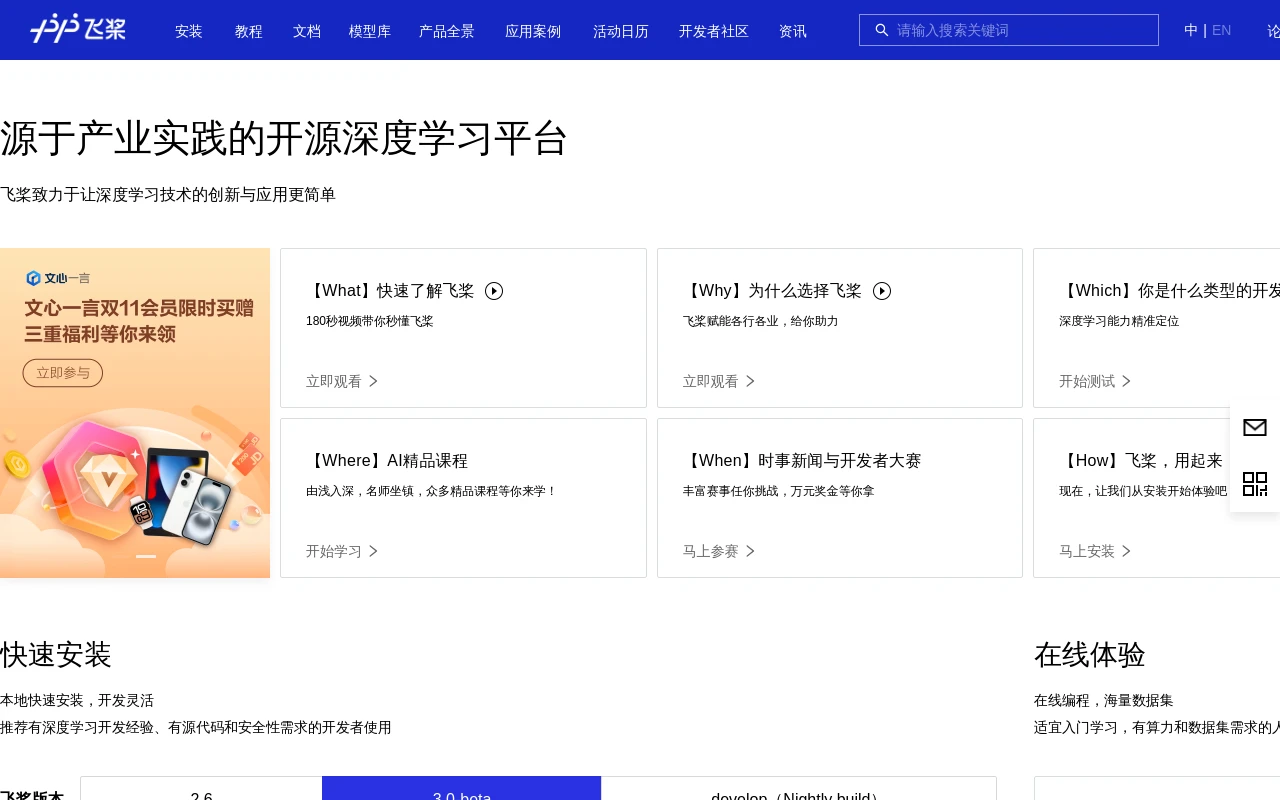Focus the search keyword input field

point(1020,30)
